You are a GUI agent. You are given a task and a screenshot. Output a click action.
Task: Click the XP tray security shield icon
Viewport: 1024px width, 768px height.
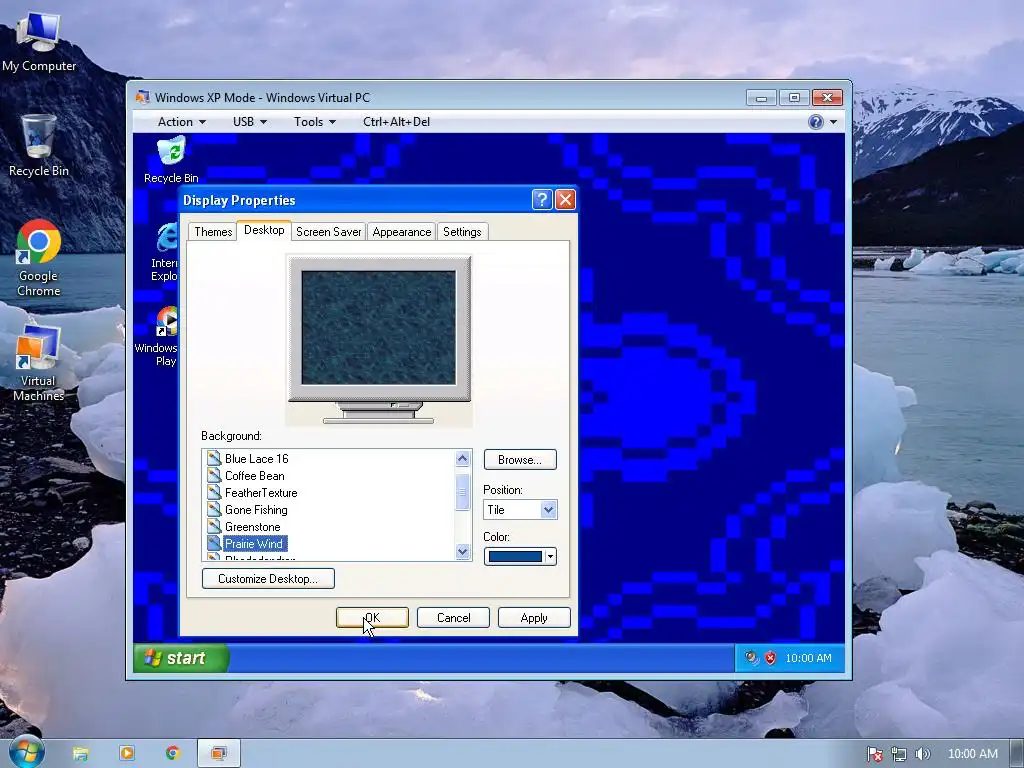771,658
